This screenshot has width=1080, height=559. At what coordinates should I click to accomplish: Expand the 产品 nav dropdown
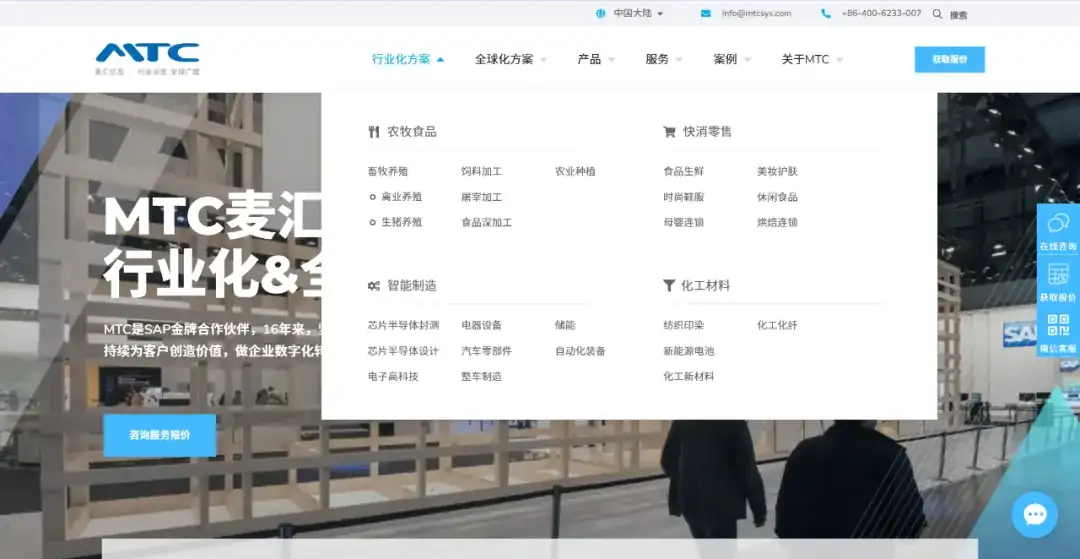[x=596, y=59]
